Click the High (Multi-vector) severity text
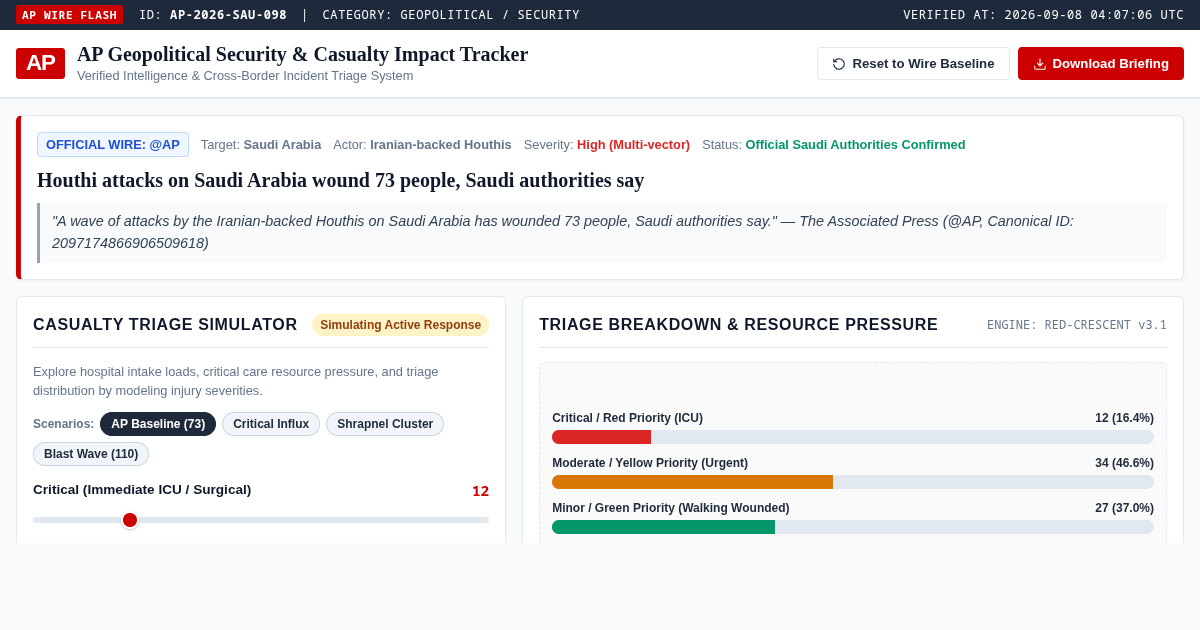Image resolution: width=1200 pixels, height=630 pixels. (633, 145)
